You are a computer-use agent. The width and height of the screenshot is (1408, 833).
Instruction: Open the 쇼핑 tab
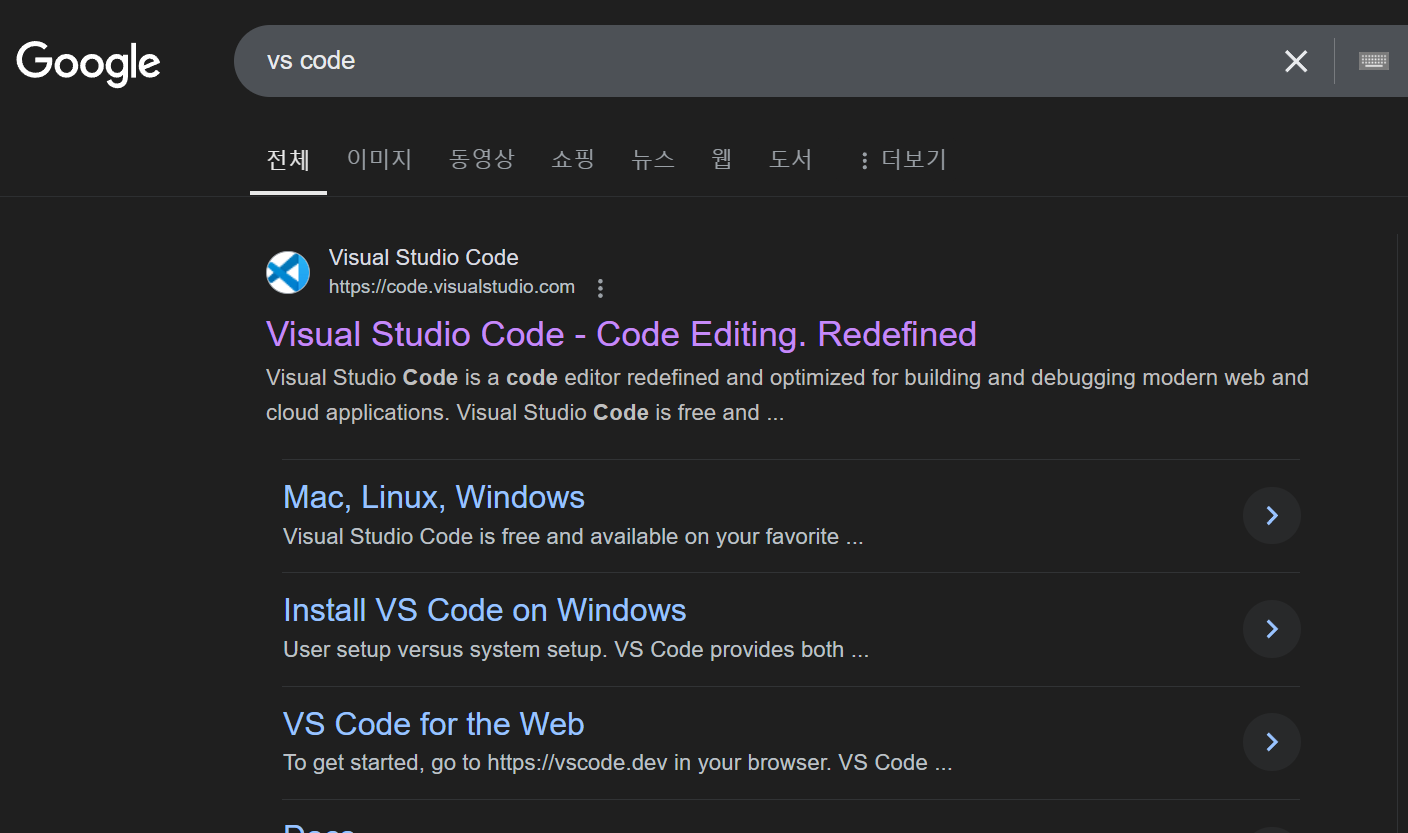(573, 159)
